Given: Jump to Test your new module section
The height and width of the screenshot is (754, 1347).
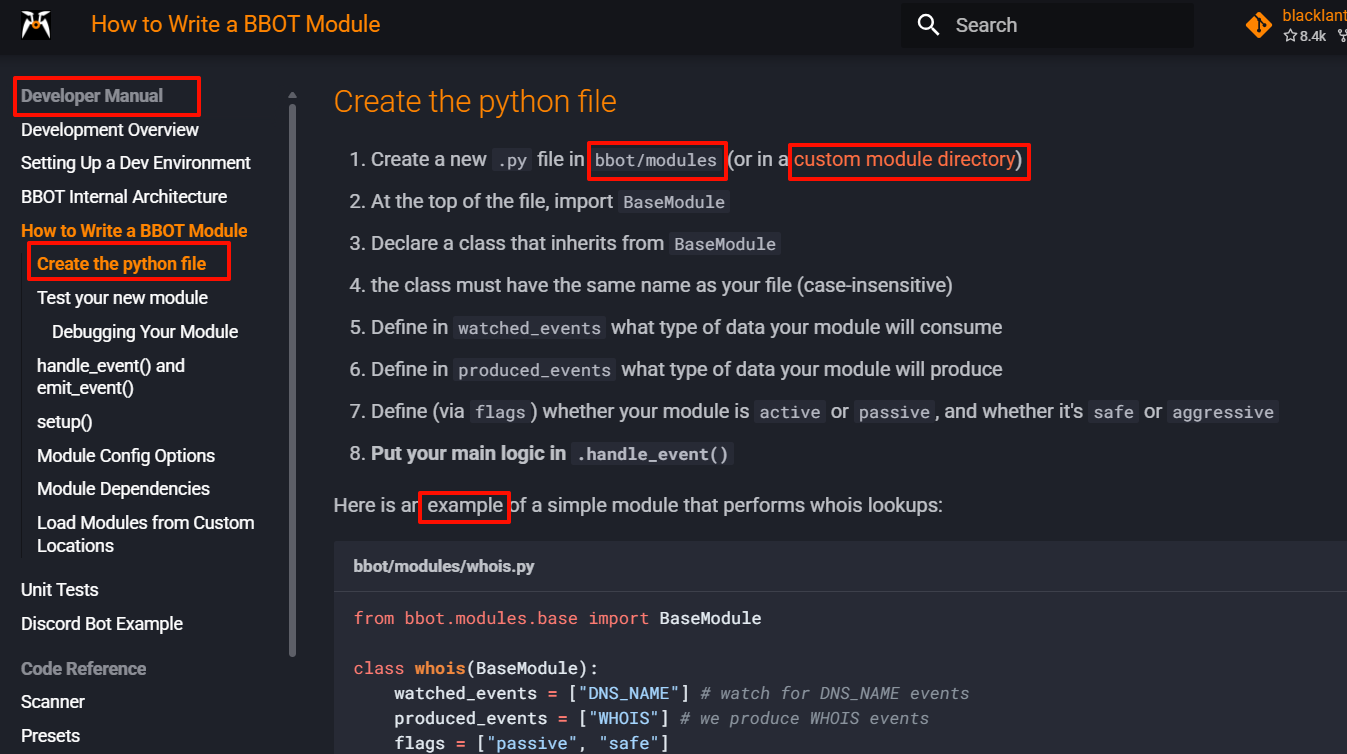Looking at the screenshot, I should [122, 298].
